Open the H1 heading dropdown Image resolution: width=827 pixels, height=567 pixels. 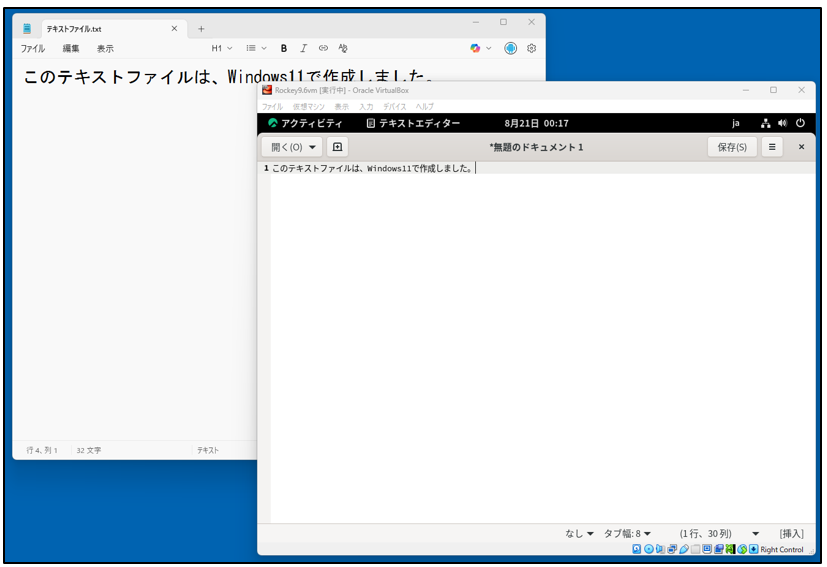[x=221, y=48]
